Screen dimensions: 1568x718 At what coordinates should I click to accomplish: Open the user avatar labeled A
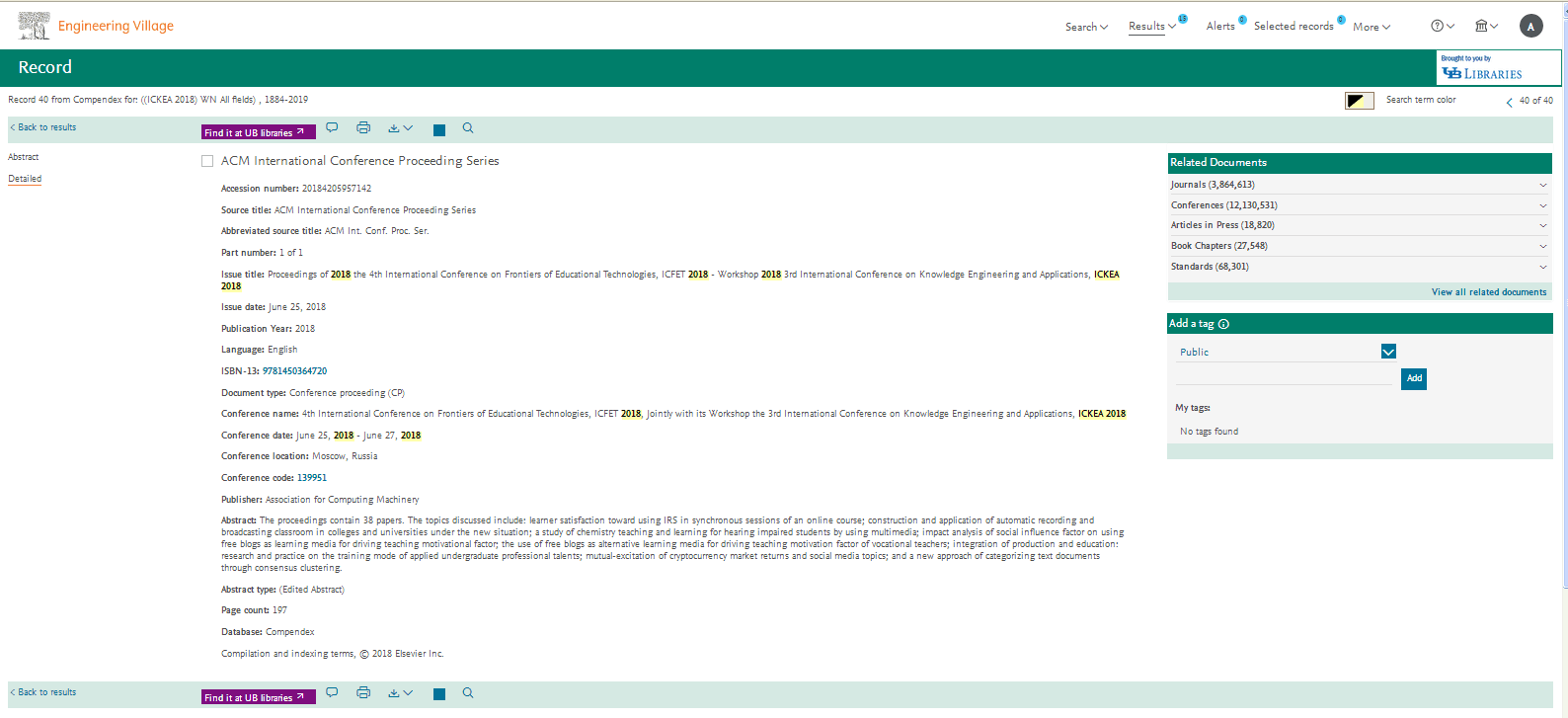tap(1530, 27)
